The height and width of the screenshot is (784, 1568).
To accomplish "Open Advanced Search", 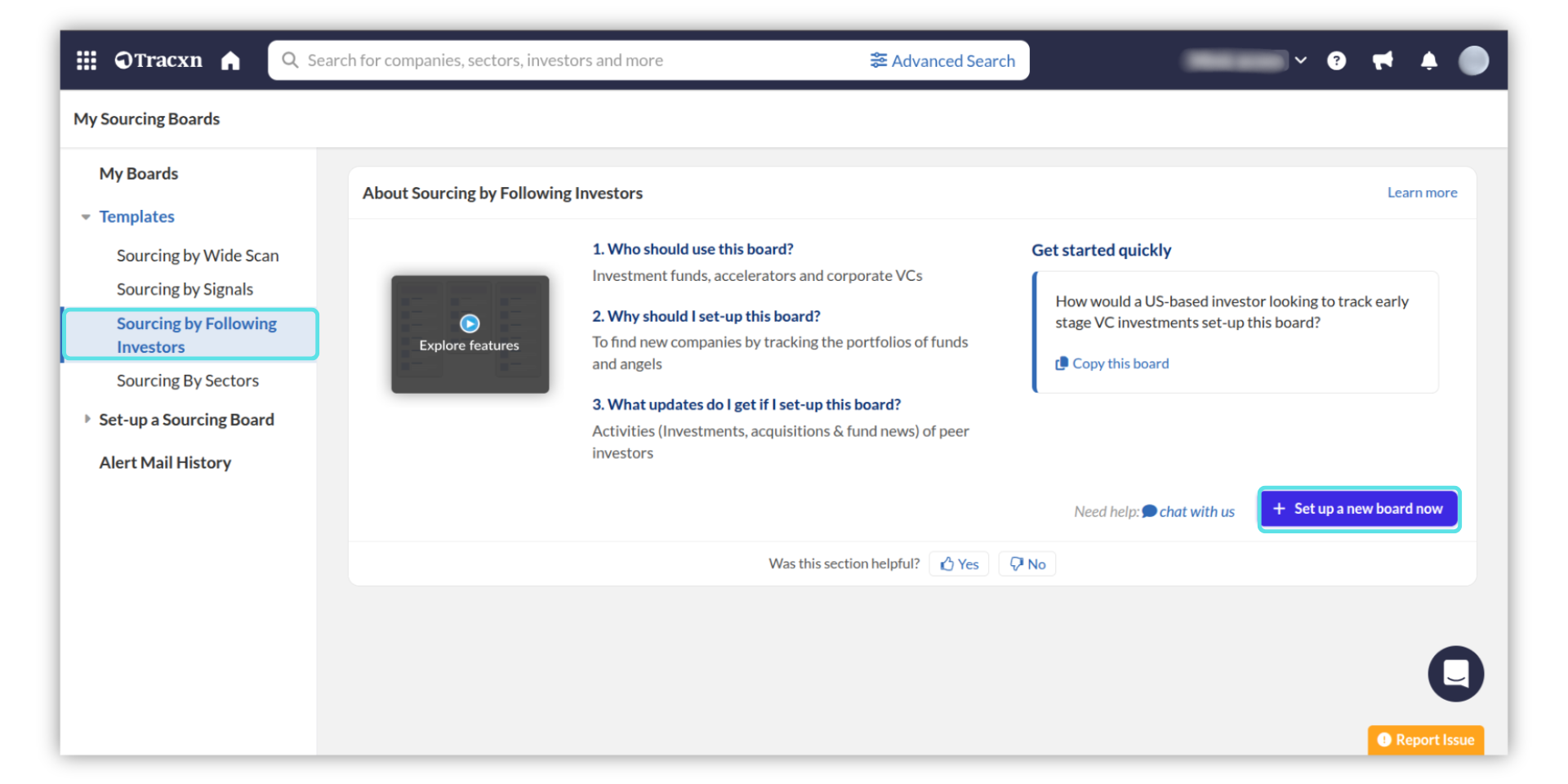I will click(942, 60).
